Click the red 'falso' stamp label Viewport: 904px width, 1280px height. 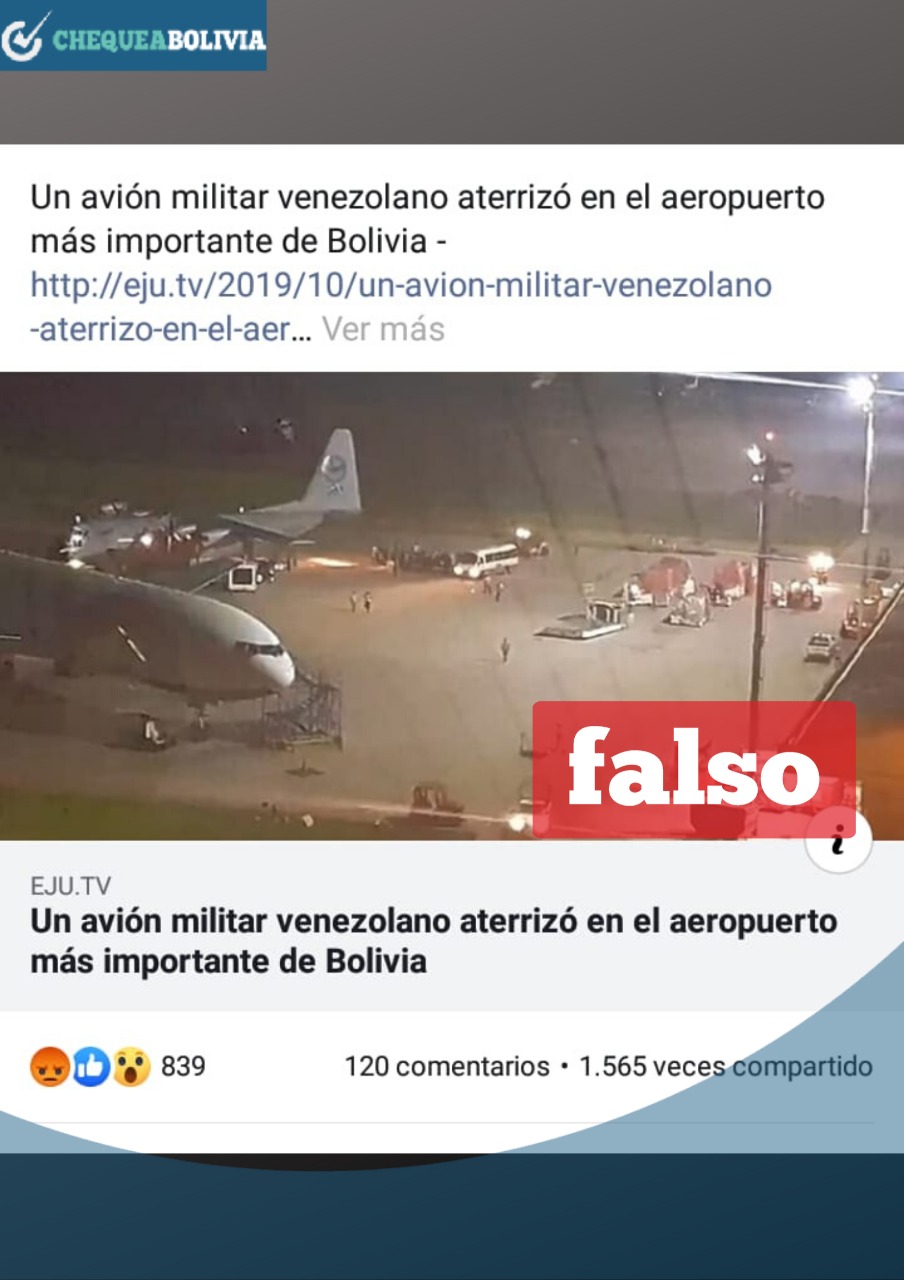pos(694,770)
